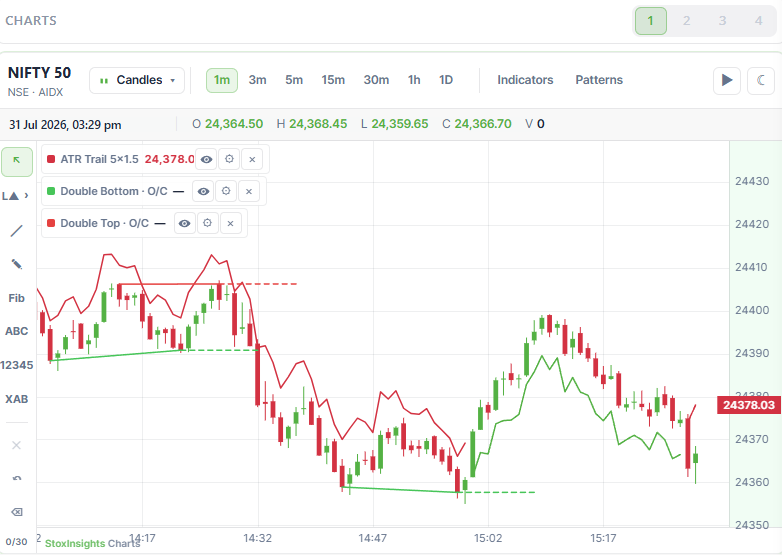
Task: Click the ATR Trail red color swatch
Action: [50, 159]
